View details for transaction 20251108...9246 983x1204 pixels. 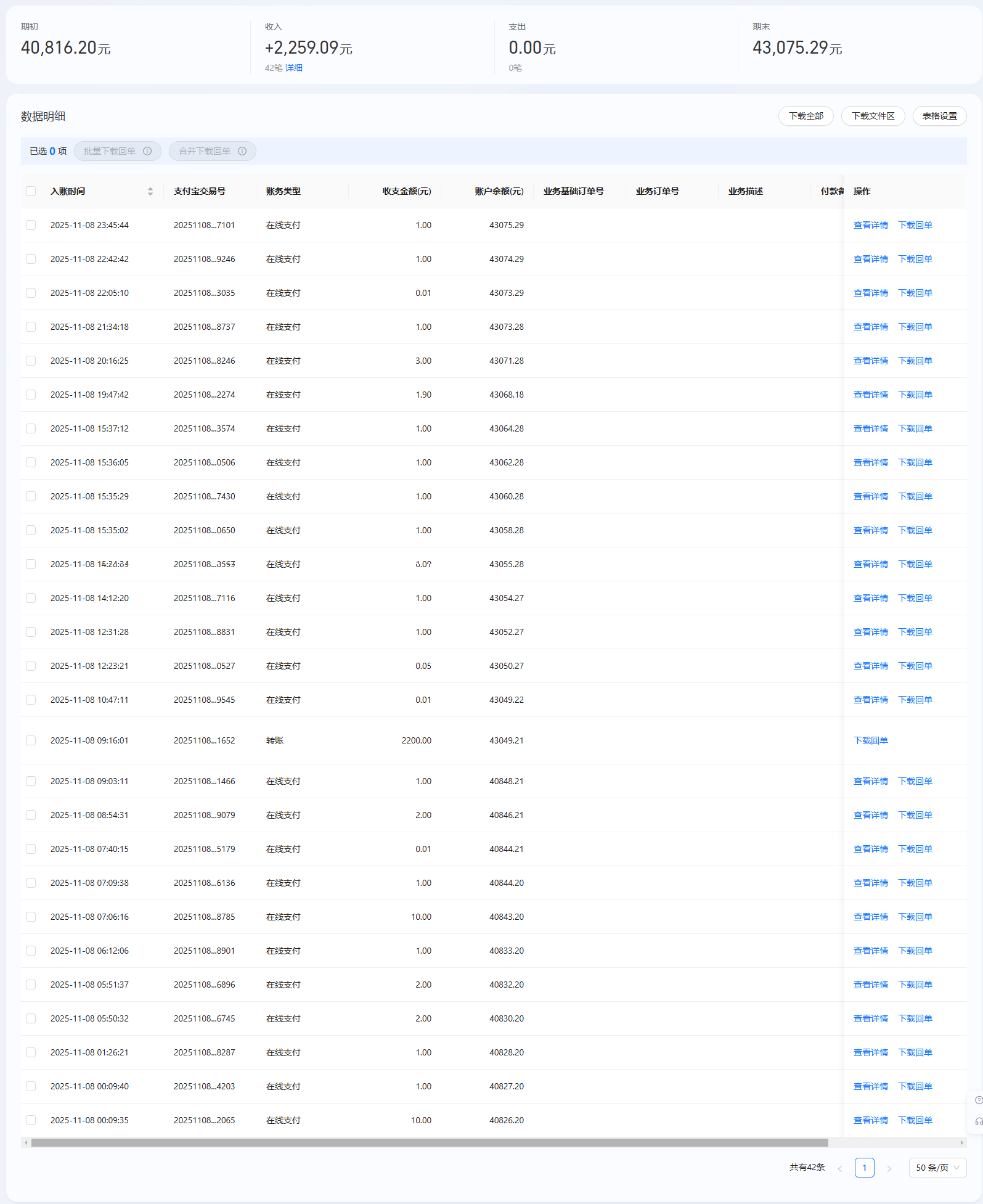(x=870, y=259)
